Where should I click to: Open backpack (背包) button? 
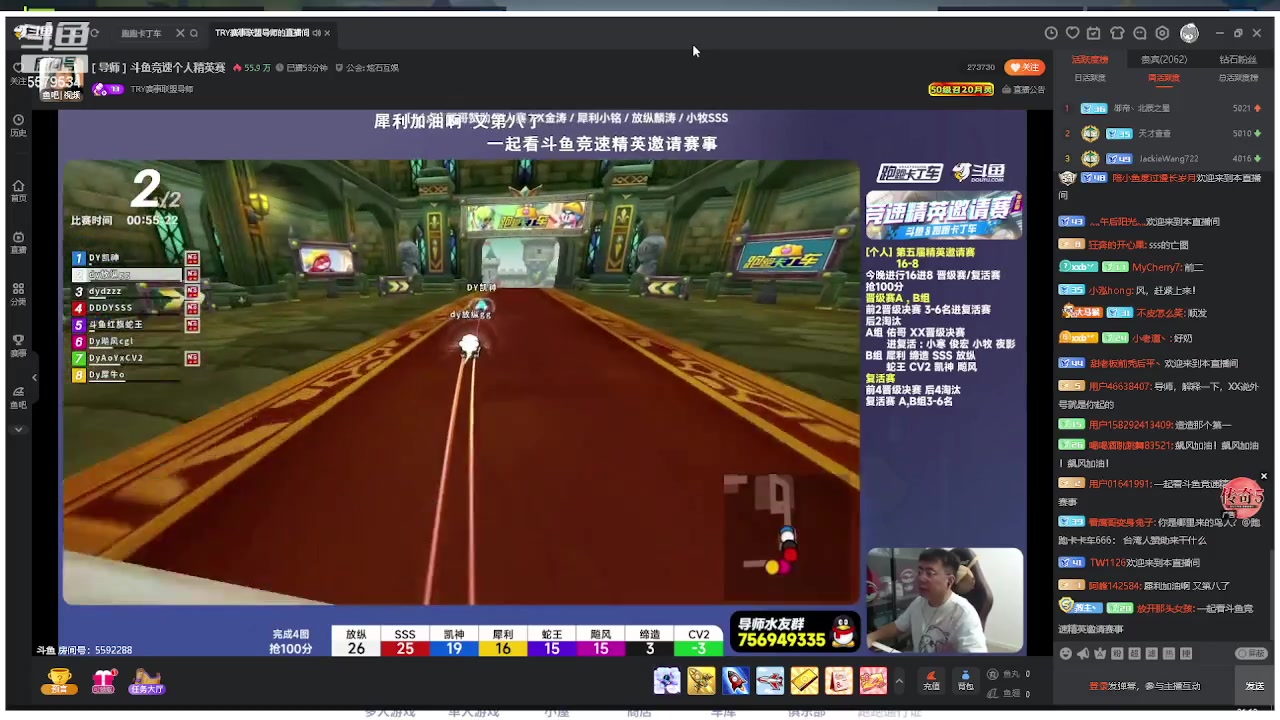click(965, 681)
